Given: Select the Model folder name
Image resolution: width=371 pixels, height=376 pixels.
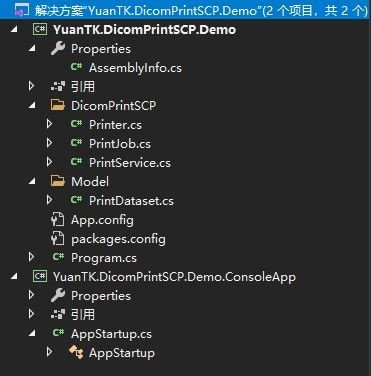Looking at the screenshot, I should 90,182.
